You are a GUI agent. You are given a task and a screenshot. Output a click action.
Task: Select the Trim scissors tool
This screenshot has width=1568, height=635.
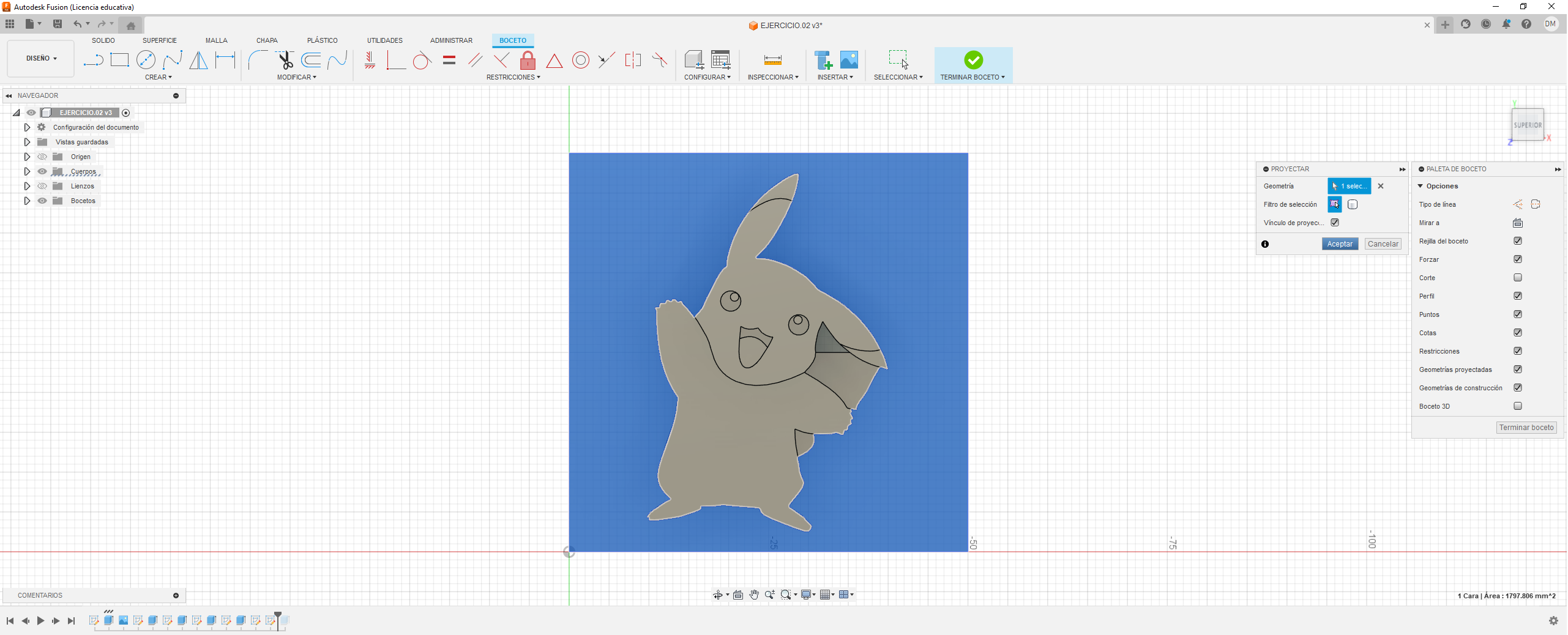(285, 60)
